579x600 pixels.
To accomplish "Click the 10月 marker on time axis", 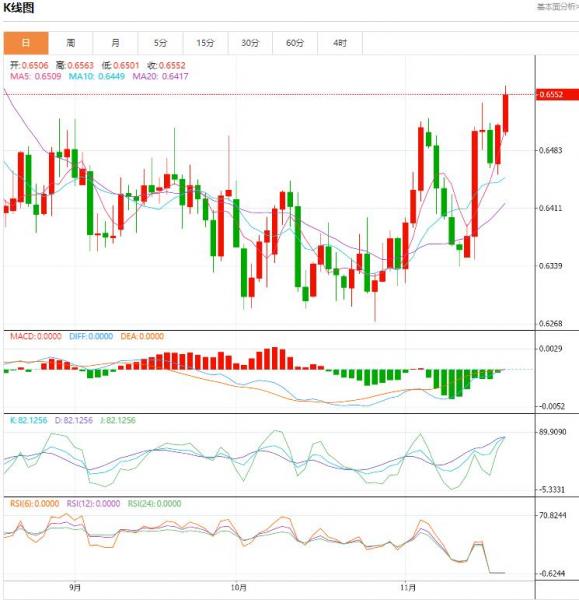I will [x=238, y=587].
